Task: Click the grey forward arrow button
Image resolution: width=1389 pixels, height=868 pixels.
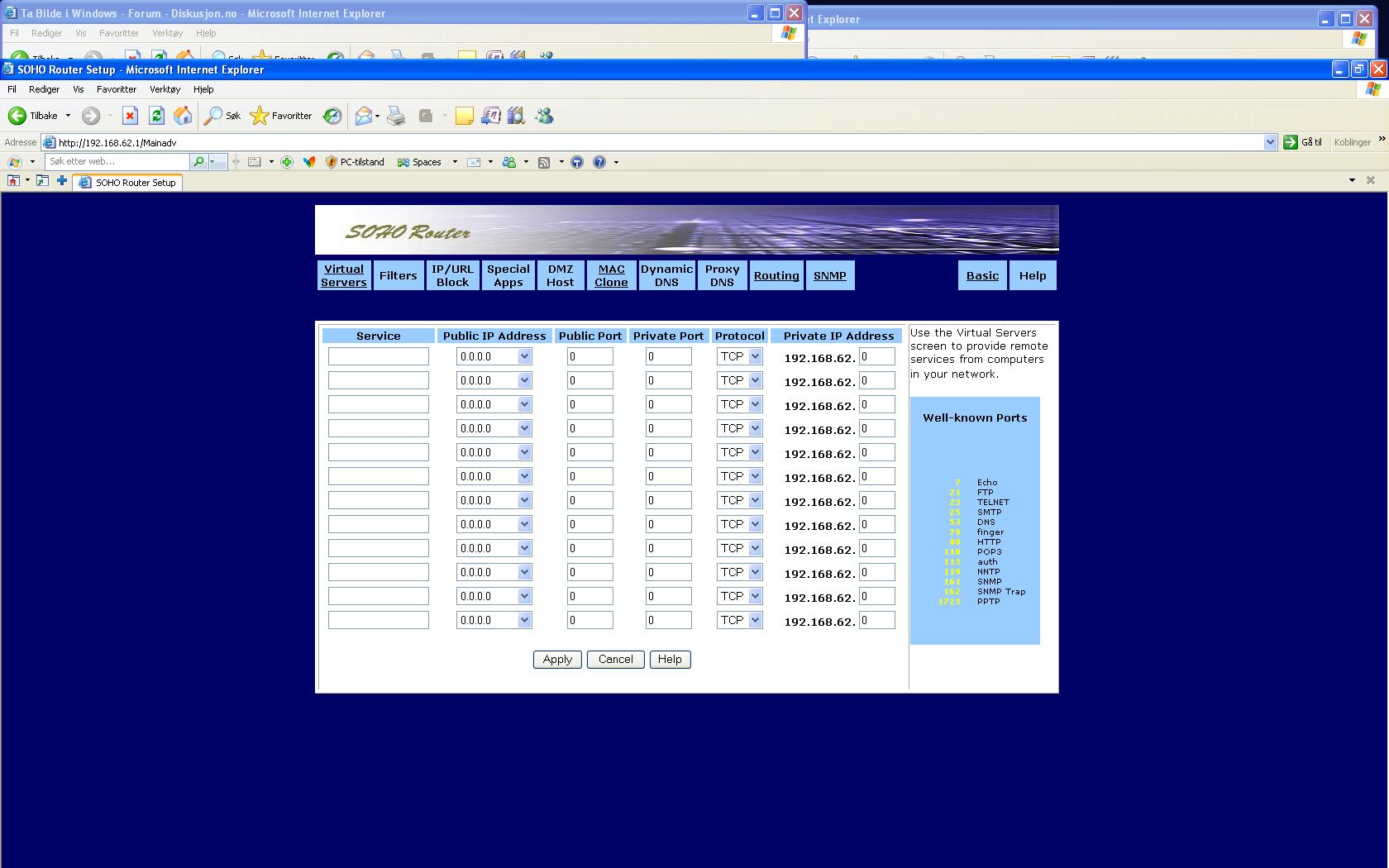Action: click(x=91, y=116)
